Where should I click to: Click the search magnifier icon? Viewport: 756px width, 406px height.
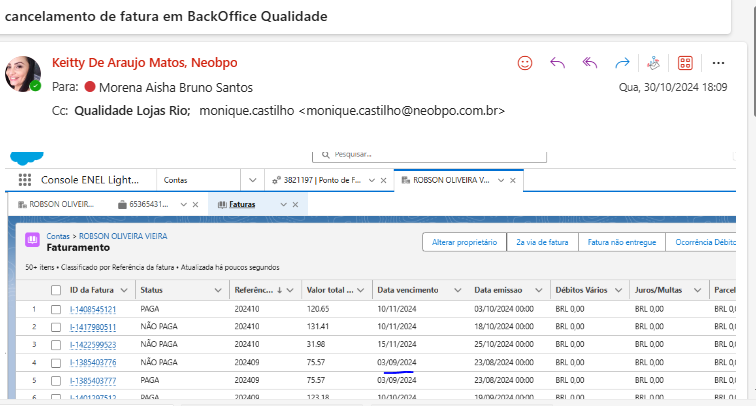coord(325,154)
